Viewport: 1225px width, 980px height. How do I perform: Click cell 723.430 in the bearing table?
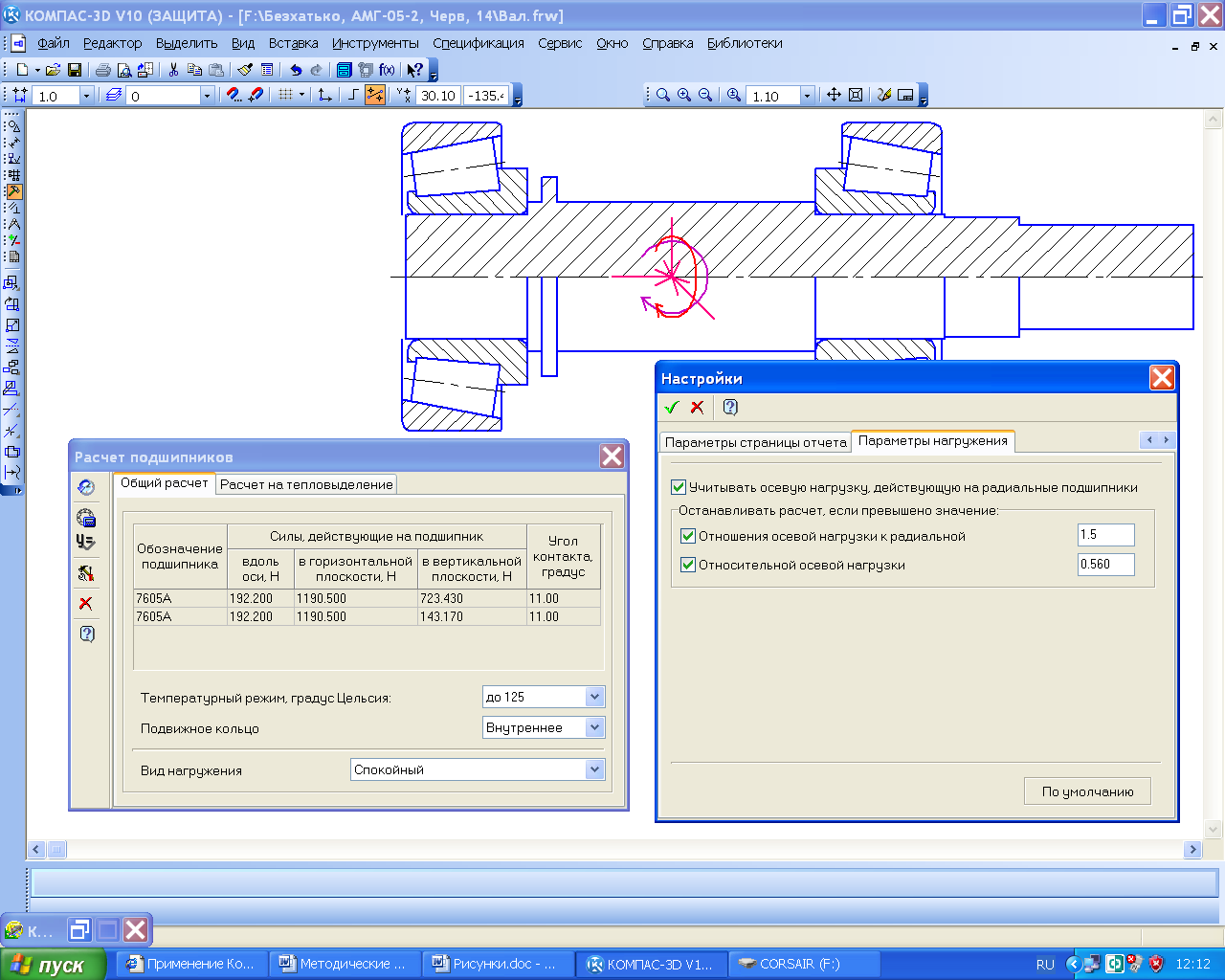coord(471,598)
